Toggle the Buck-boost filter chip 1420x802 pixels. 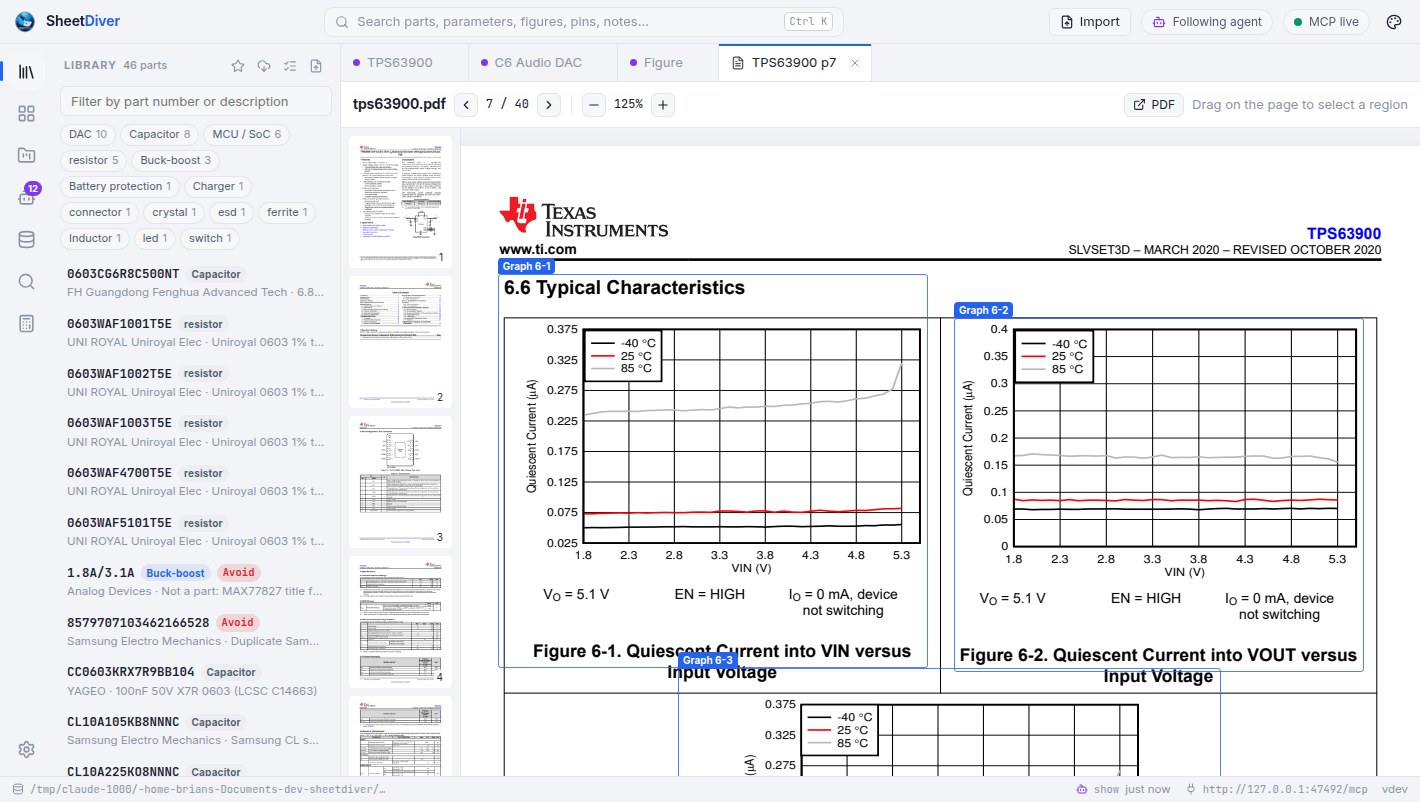point(175,160)
